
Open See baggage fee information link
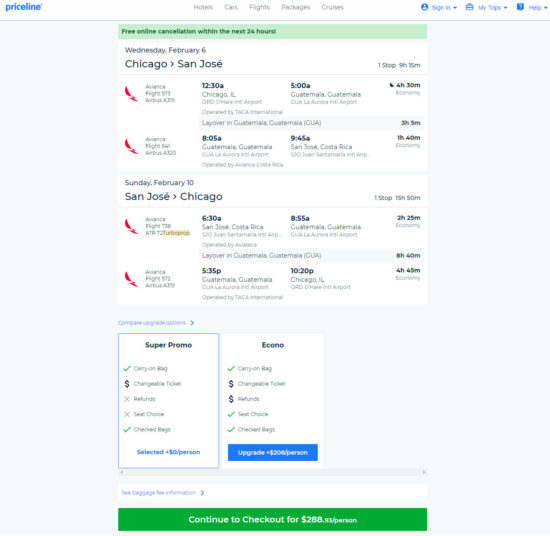(159, 493)
